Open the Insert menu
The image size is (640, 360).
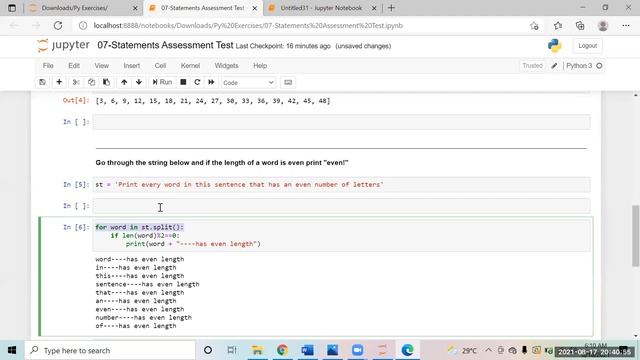131,66
